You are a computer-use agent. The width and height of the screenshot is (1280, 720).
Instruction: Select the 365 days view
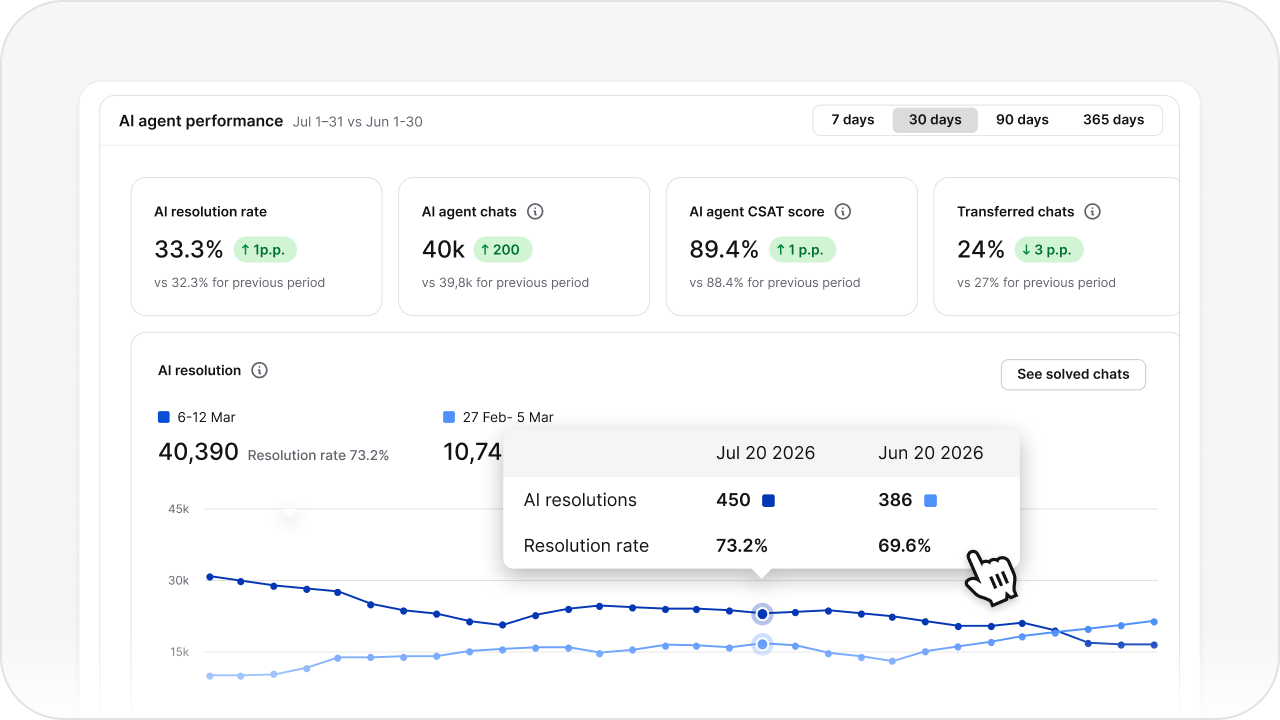pyautogui.click(x=1113, y=119)
